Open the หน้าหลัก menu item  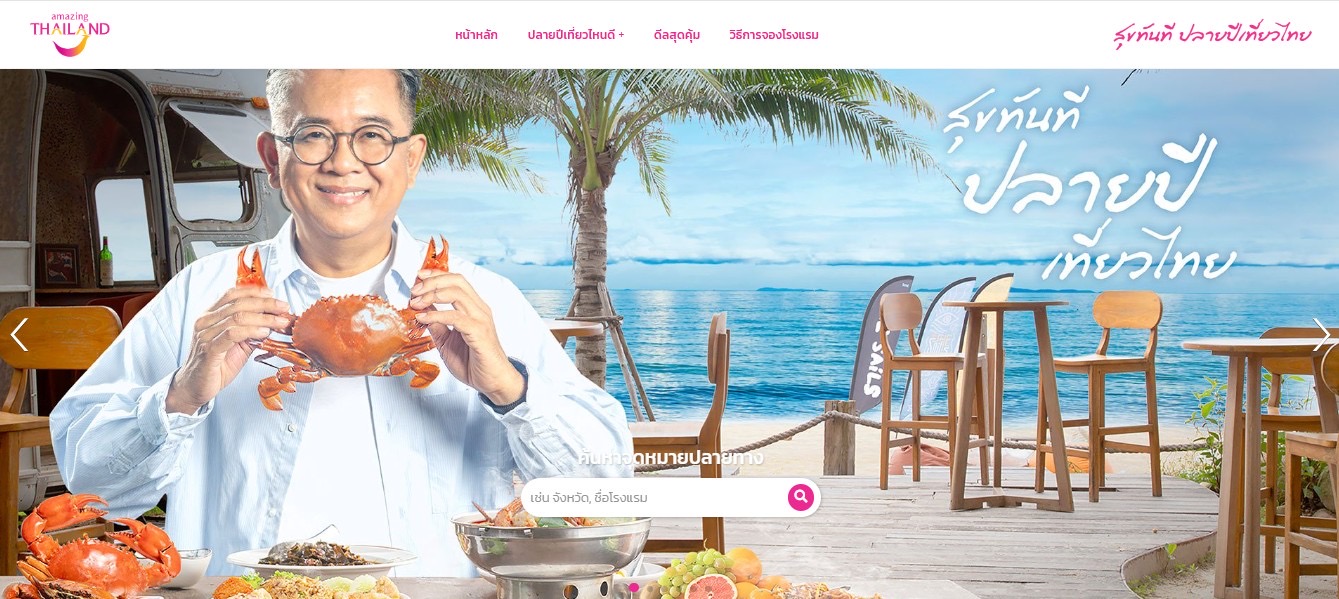(476, 35)
